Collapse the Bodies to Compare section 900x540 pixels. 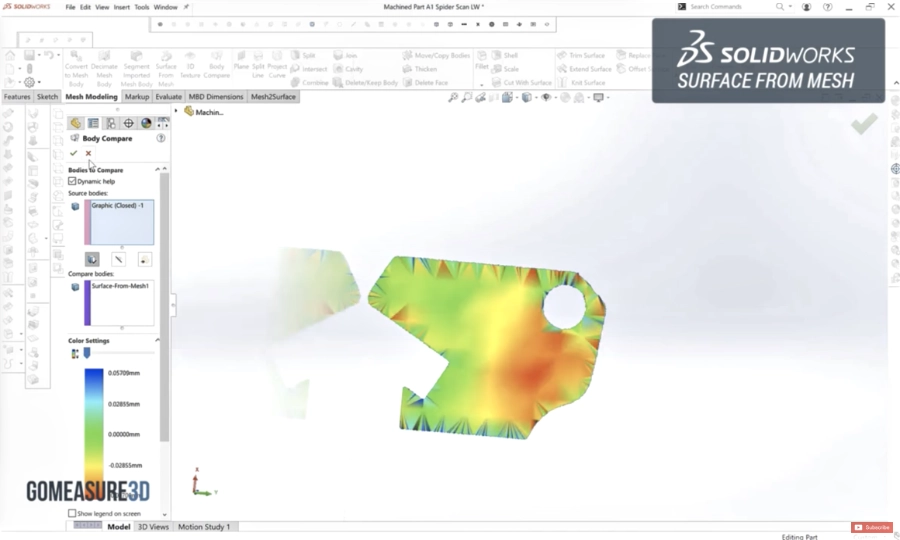158,170
